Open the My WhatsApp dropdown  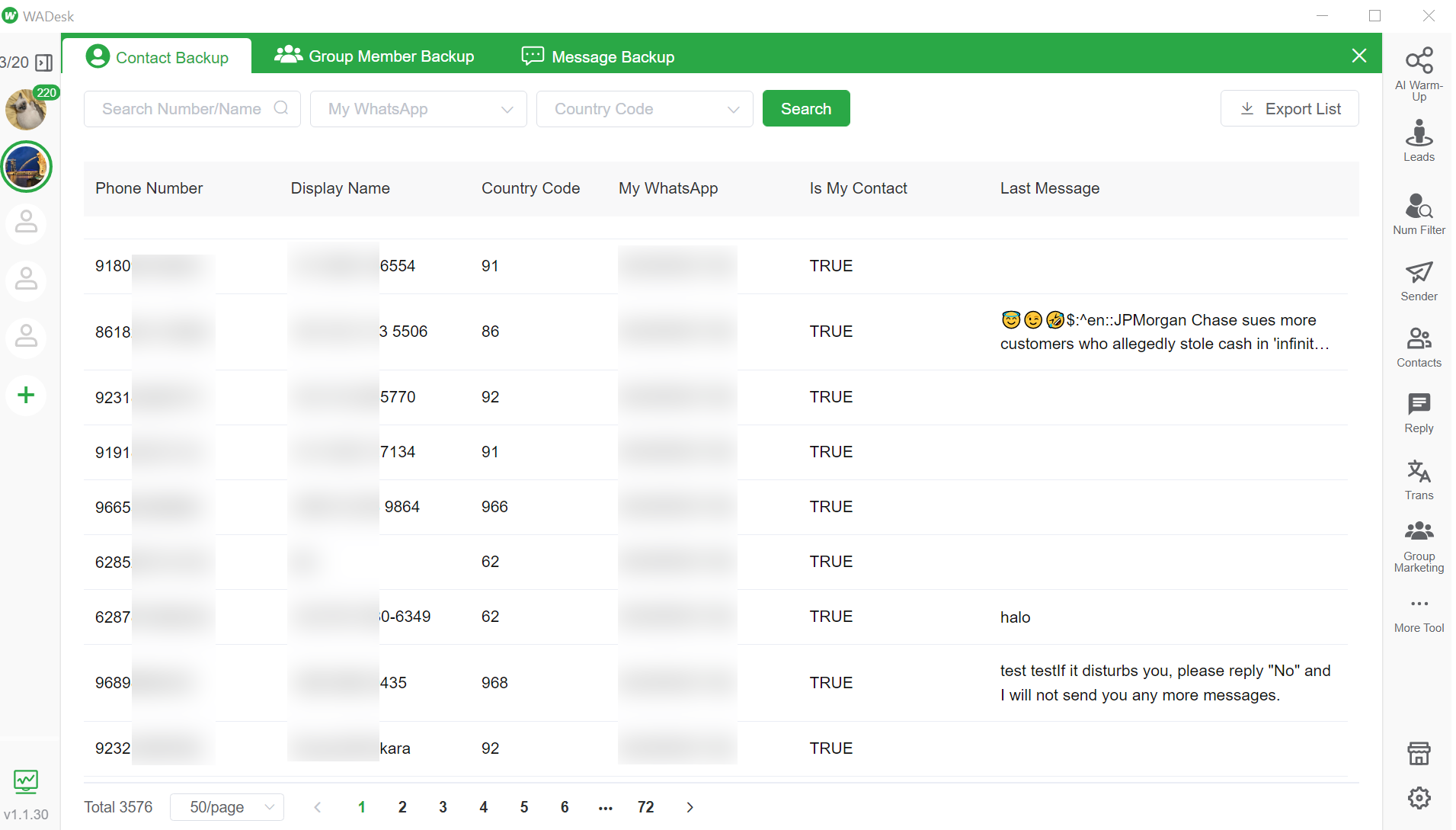coord(418,108)
